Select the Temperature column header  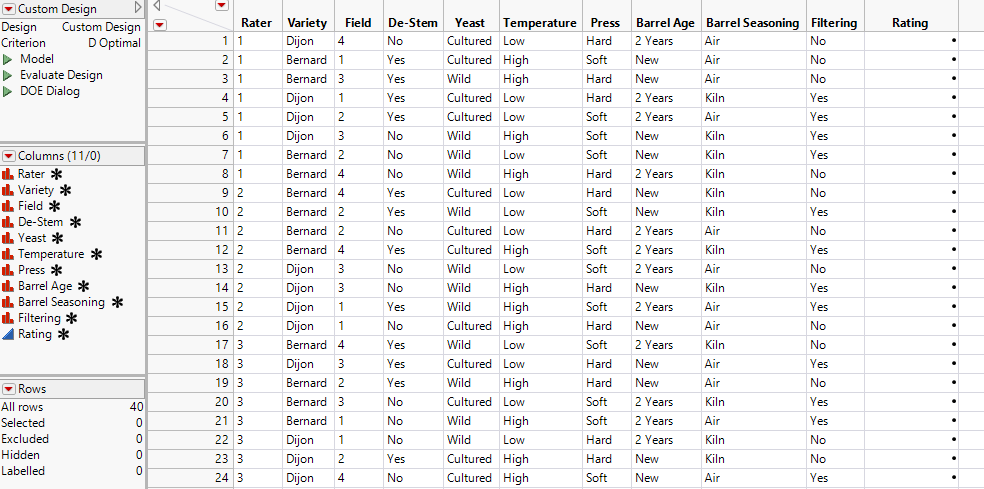(x=540, y=23)
